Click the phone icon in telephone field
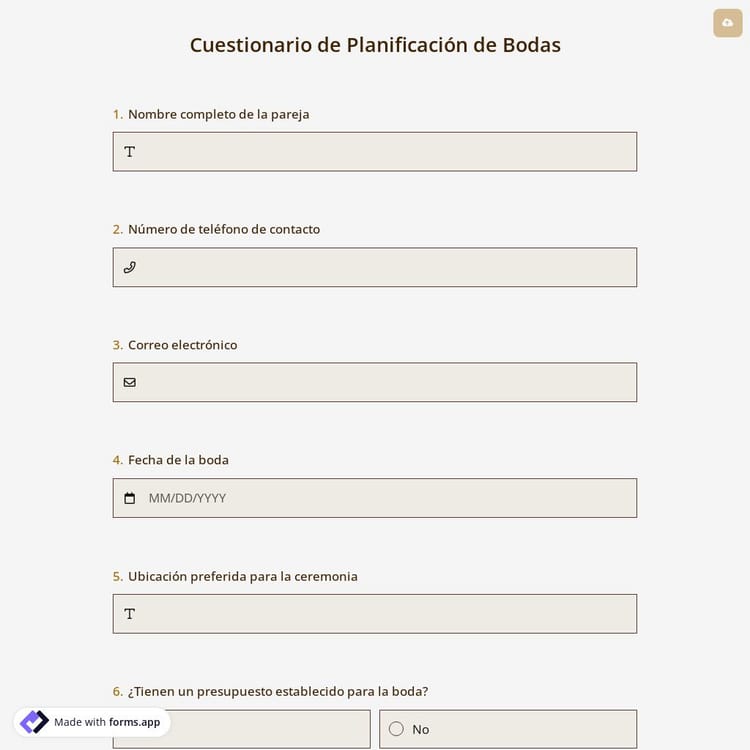Viewport: 750px width, 750px height. 129,267
